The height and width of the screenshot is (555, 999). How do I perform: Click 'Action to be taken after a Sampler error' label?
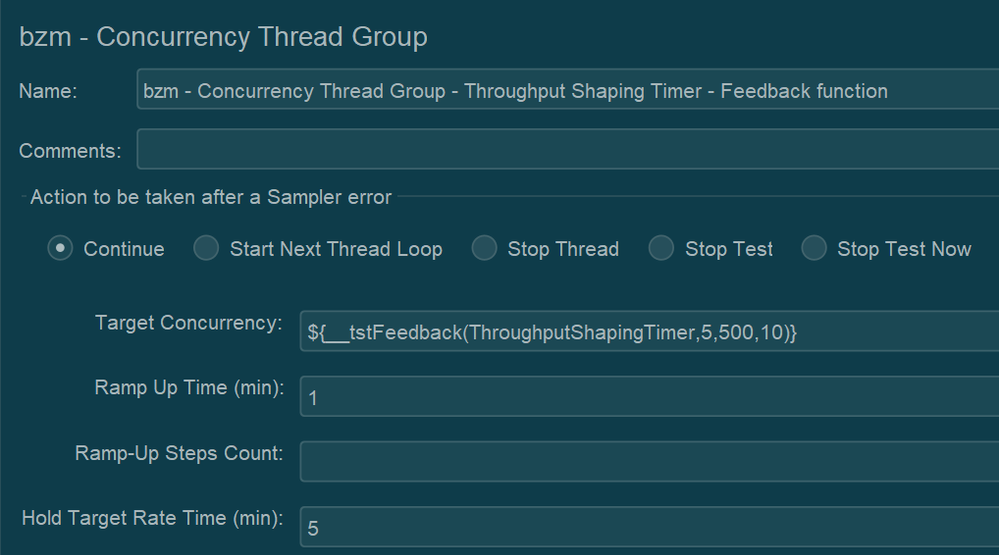pos(211,198)
